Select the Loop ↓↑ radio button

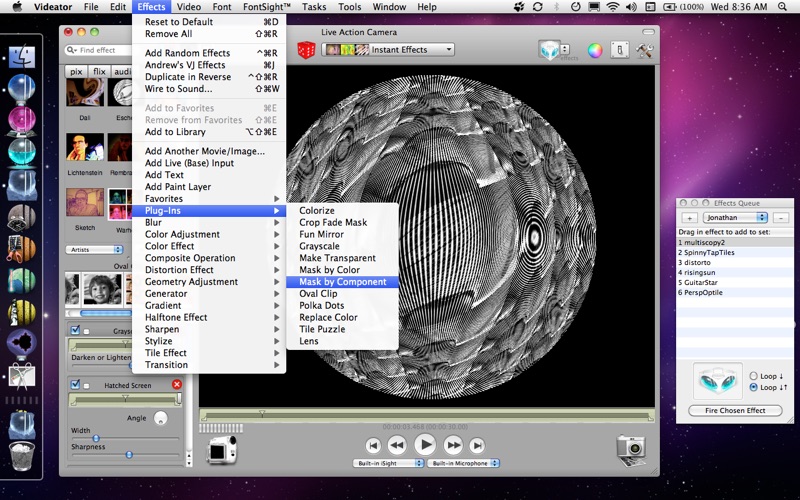tap(753, 387)
